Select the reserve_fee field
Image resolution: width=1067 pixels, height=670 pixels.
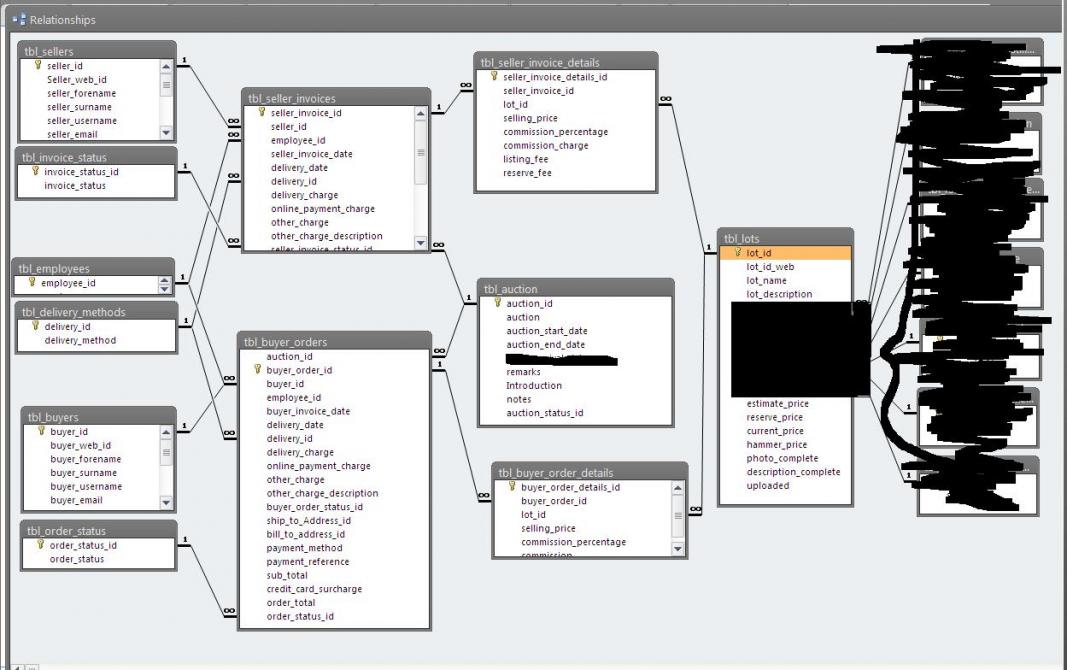(527, 173)
